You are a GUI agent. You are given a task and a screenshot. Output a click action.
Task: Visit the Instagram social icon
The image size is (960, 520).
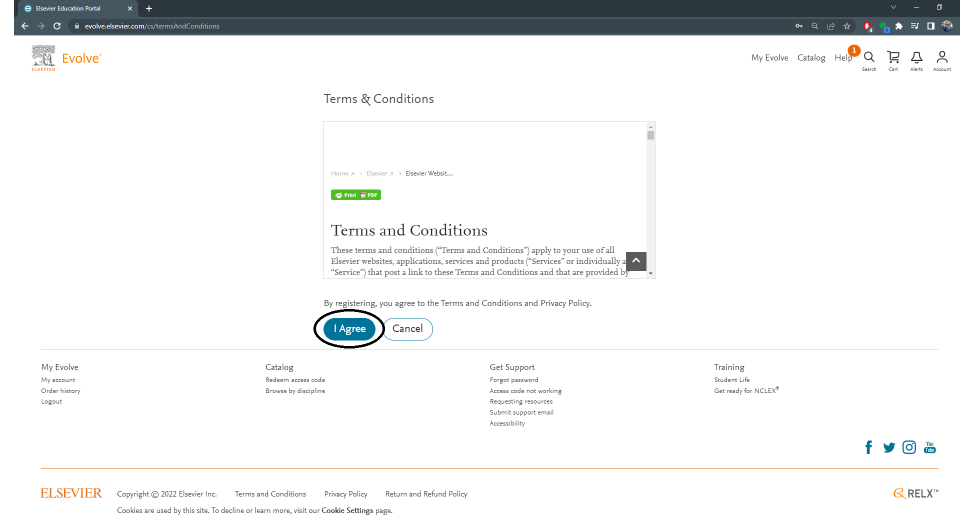[909, 447]
